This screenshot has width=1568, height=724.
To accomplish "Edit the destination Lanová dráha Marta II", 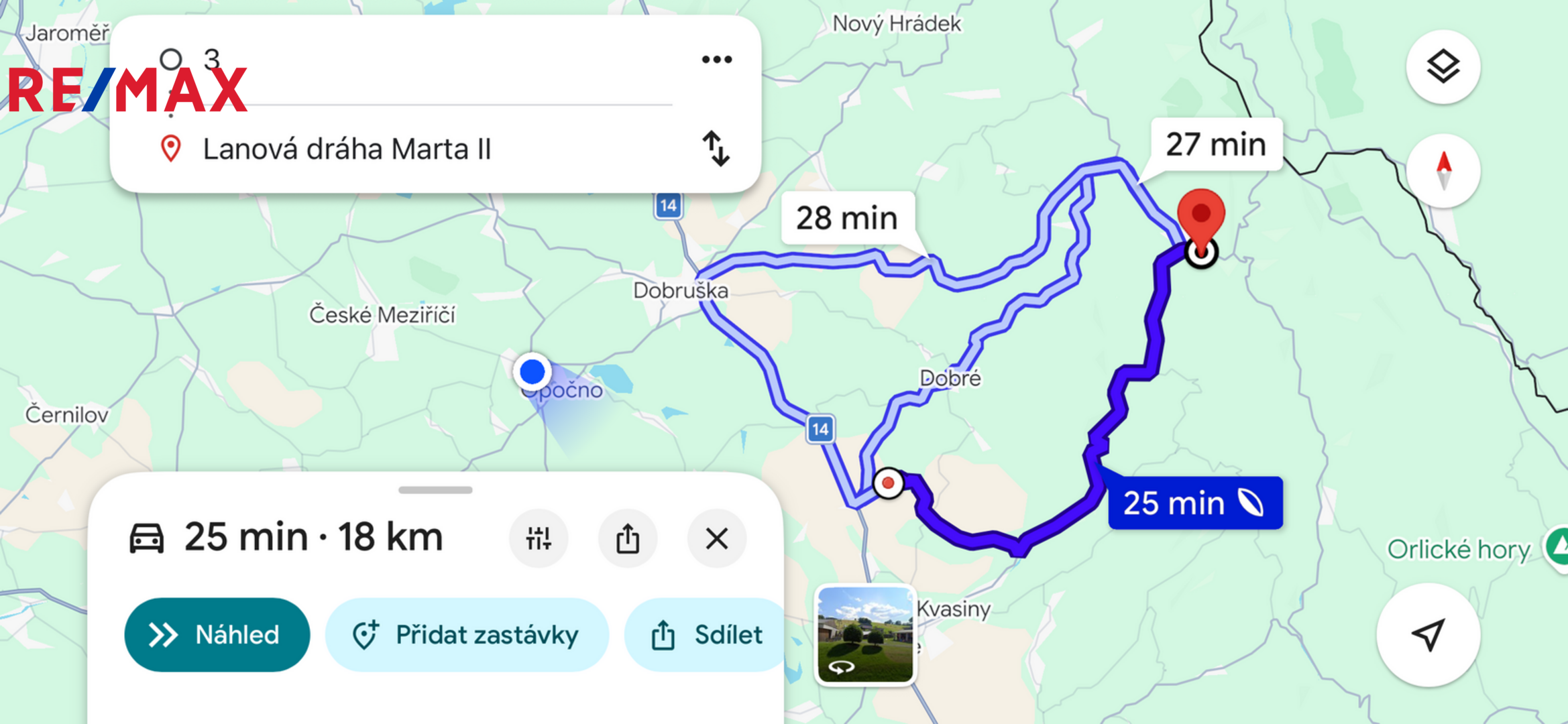I will [x=347, y=149].
